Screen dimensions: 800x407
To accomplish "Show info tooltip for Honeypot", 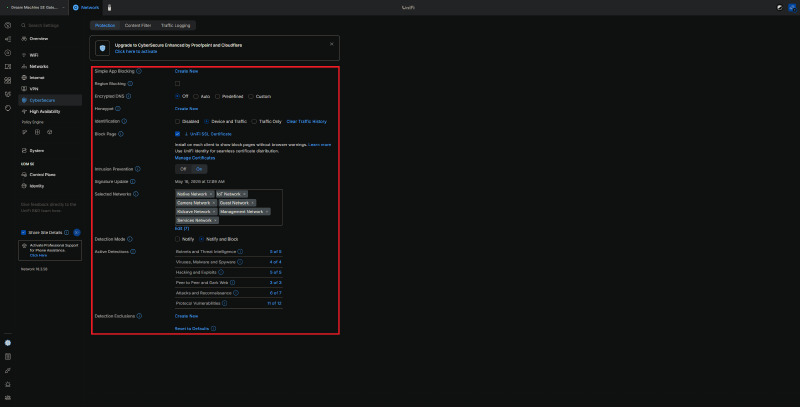I will (x=118, y=109).
